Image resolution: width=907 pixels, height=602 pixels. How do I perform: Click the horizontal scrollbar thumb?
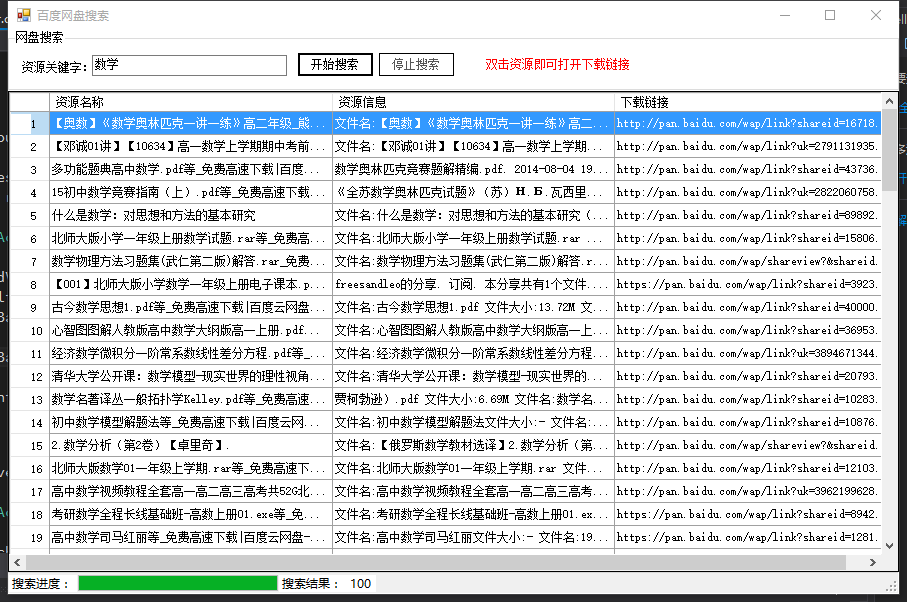tap(436, 562)
